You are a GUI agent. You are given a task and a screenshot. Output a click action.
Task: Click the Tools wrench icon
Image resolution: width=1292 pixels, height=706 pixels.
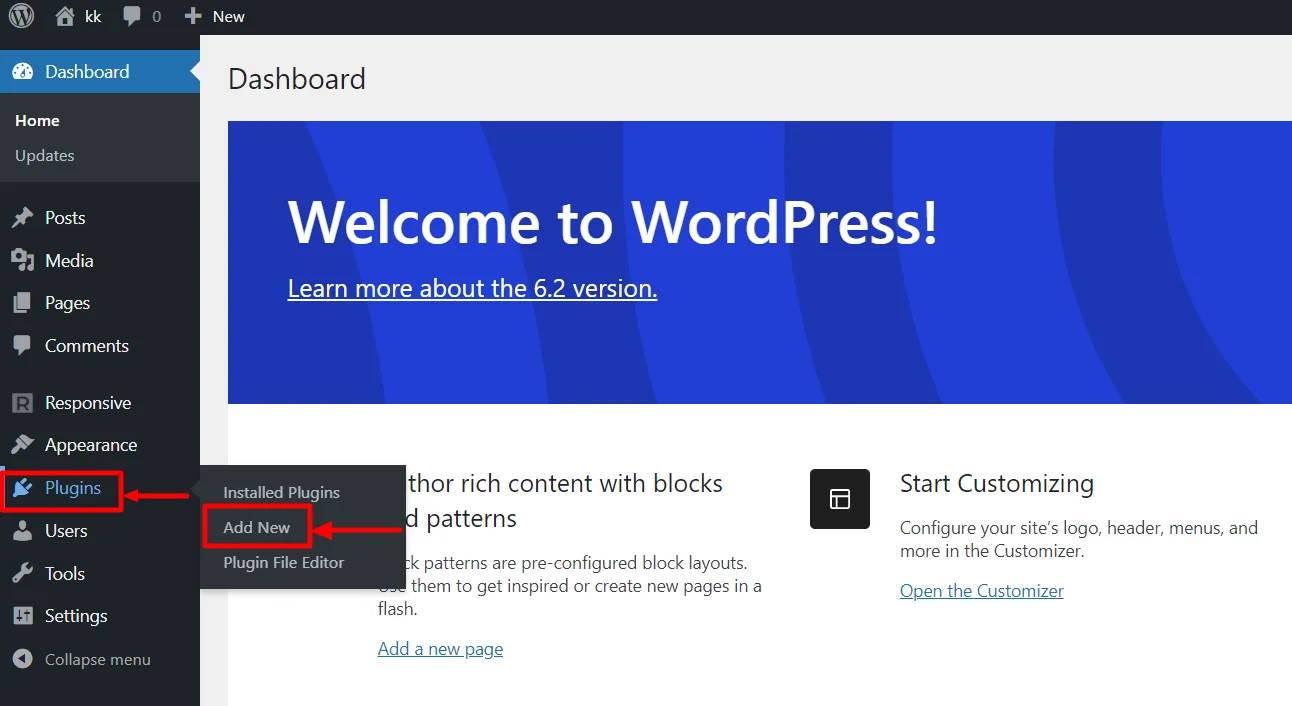click(x=22, y=574)
